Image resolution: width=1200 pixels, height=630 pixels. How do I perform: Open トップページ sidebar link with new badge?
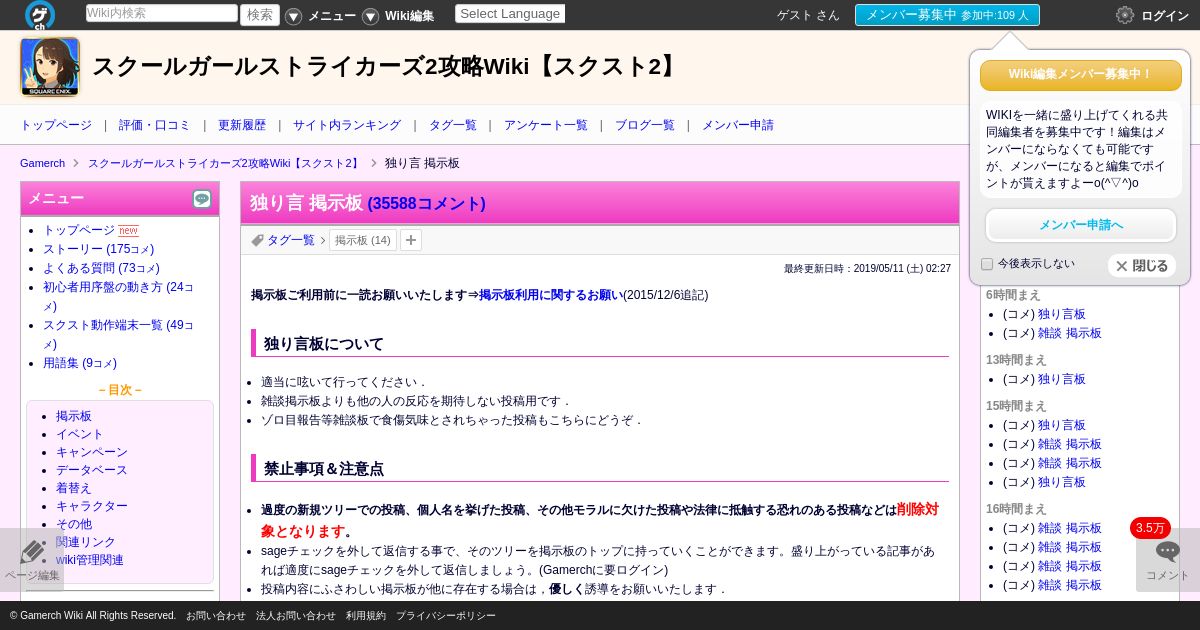(x=79, y=230)
